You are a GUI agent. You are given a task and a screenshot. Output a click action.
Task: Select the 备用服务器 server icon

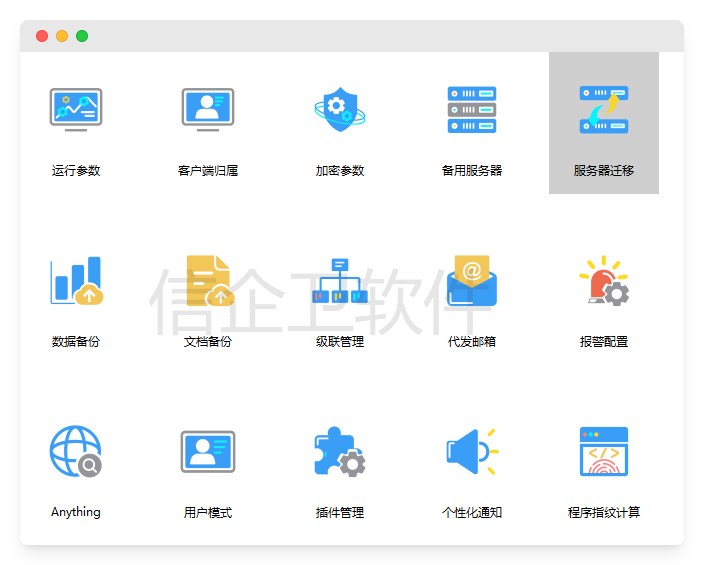472,109
